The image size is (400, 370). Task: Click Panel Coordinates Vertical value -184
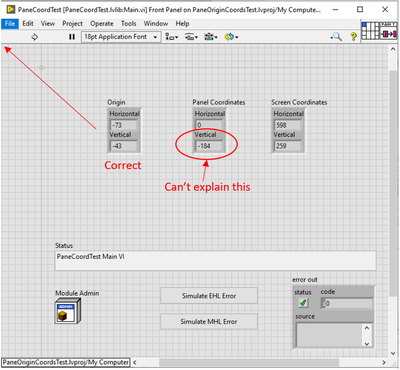pos(209,146)
